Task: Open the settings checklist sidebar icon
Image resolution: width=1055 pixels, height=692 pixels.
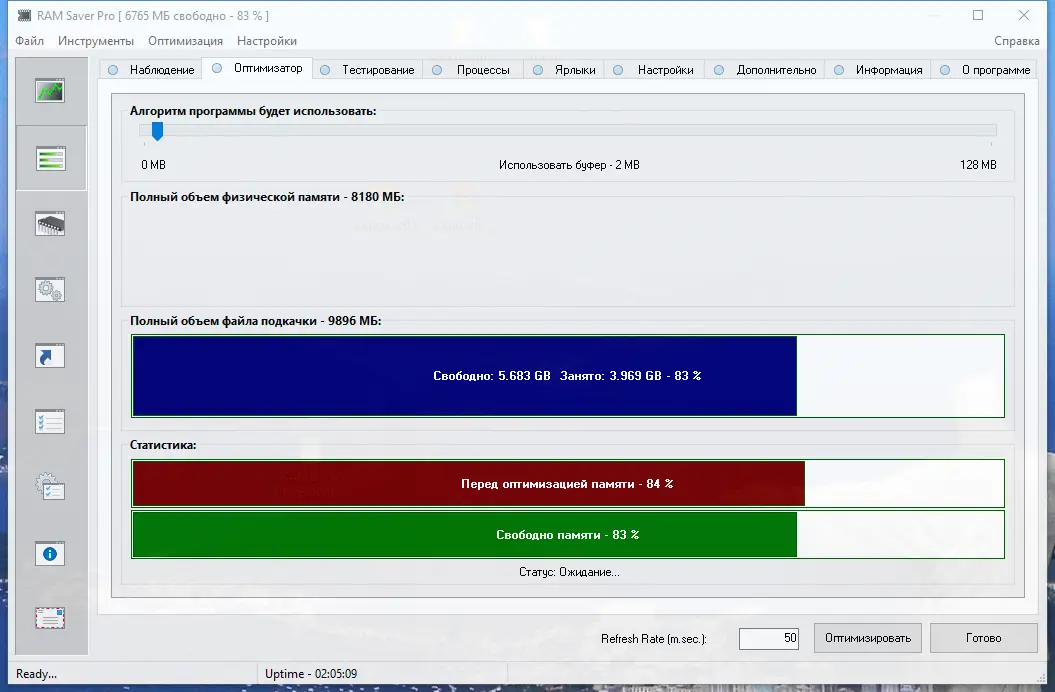Action: 50,421
